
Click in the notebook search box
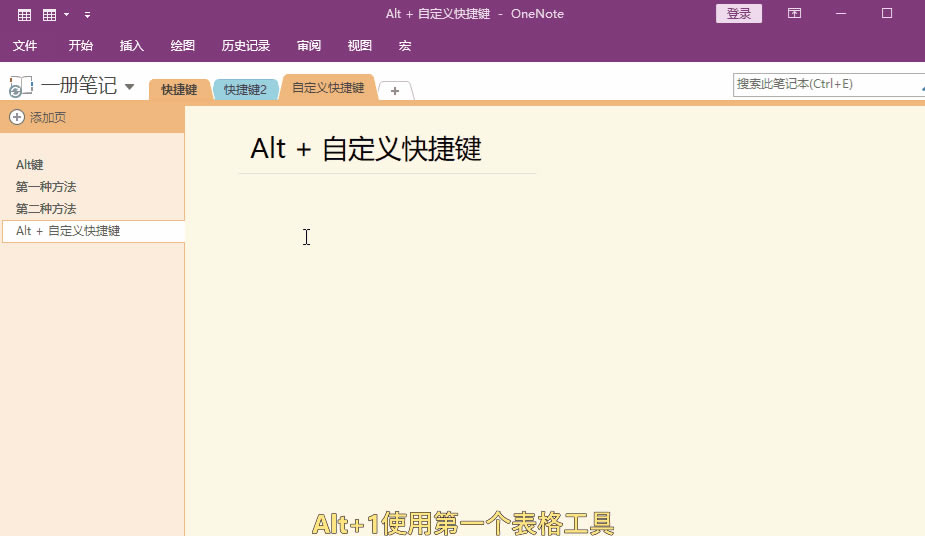pos(825,85)
